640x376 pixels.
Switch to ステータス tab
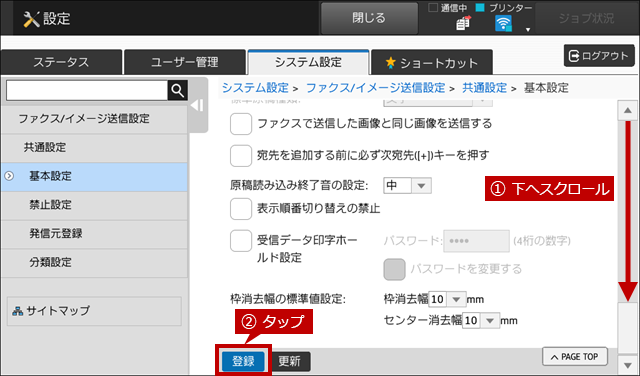click(61, 62)
